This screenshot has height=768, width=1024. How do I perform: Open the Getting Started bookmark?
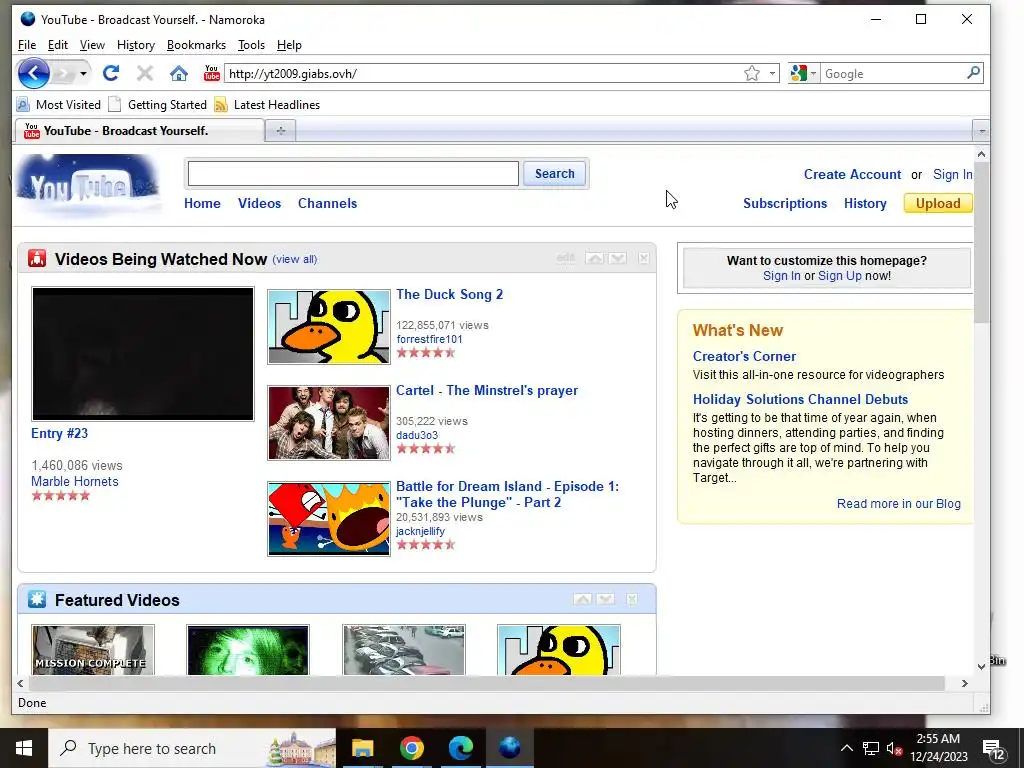tap(157, 104)
